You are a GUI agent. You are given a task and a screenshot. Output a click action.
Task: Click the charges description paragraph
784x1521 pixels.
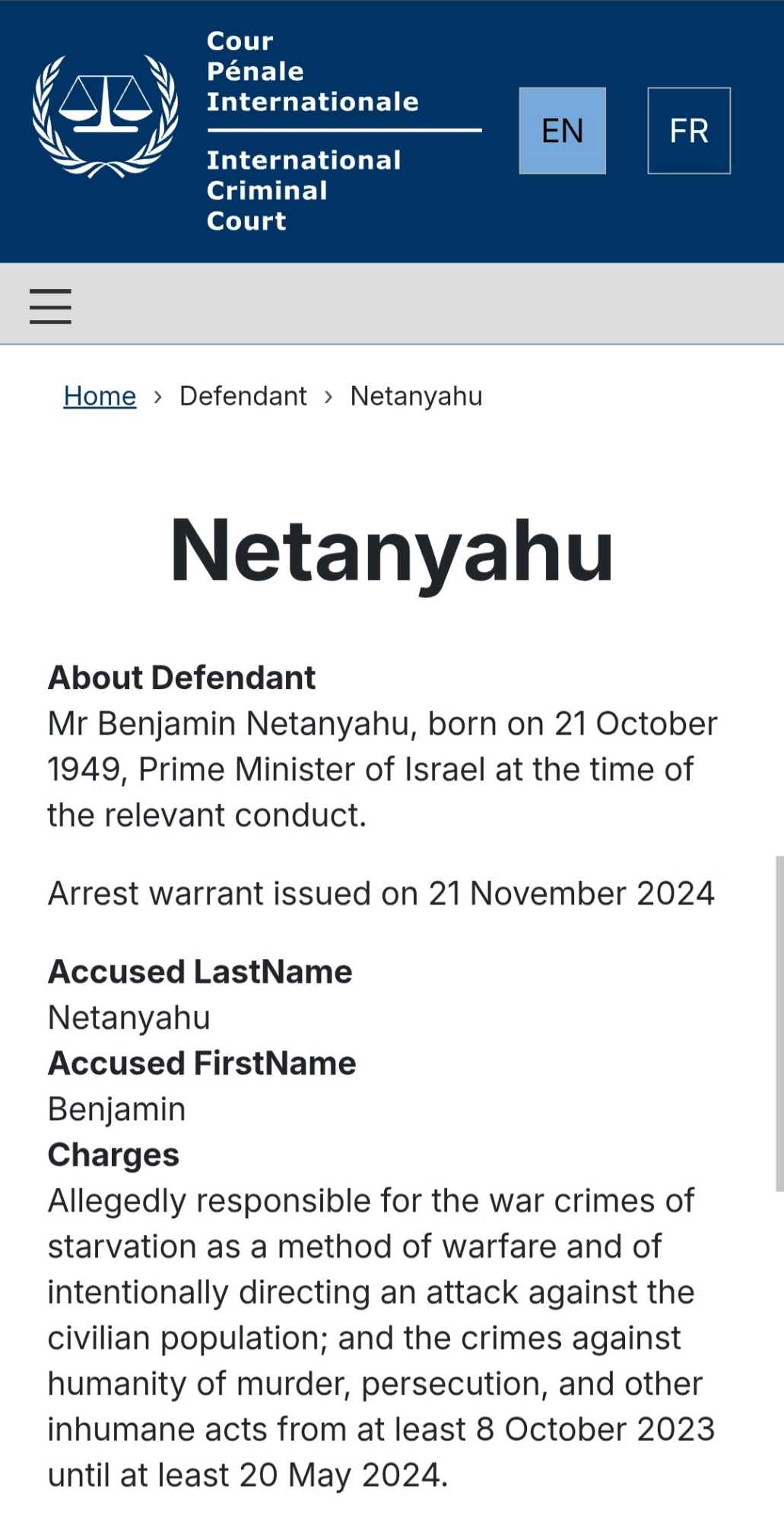pos(380,1338)
